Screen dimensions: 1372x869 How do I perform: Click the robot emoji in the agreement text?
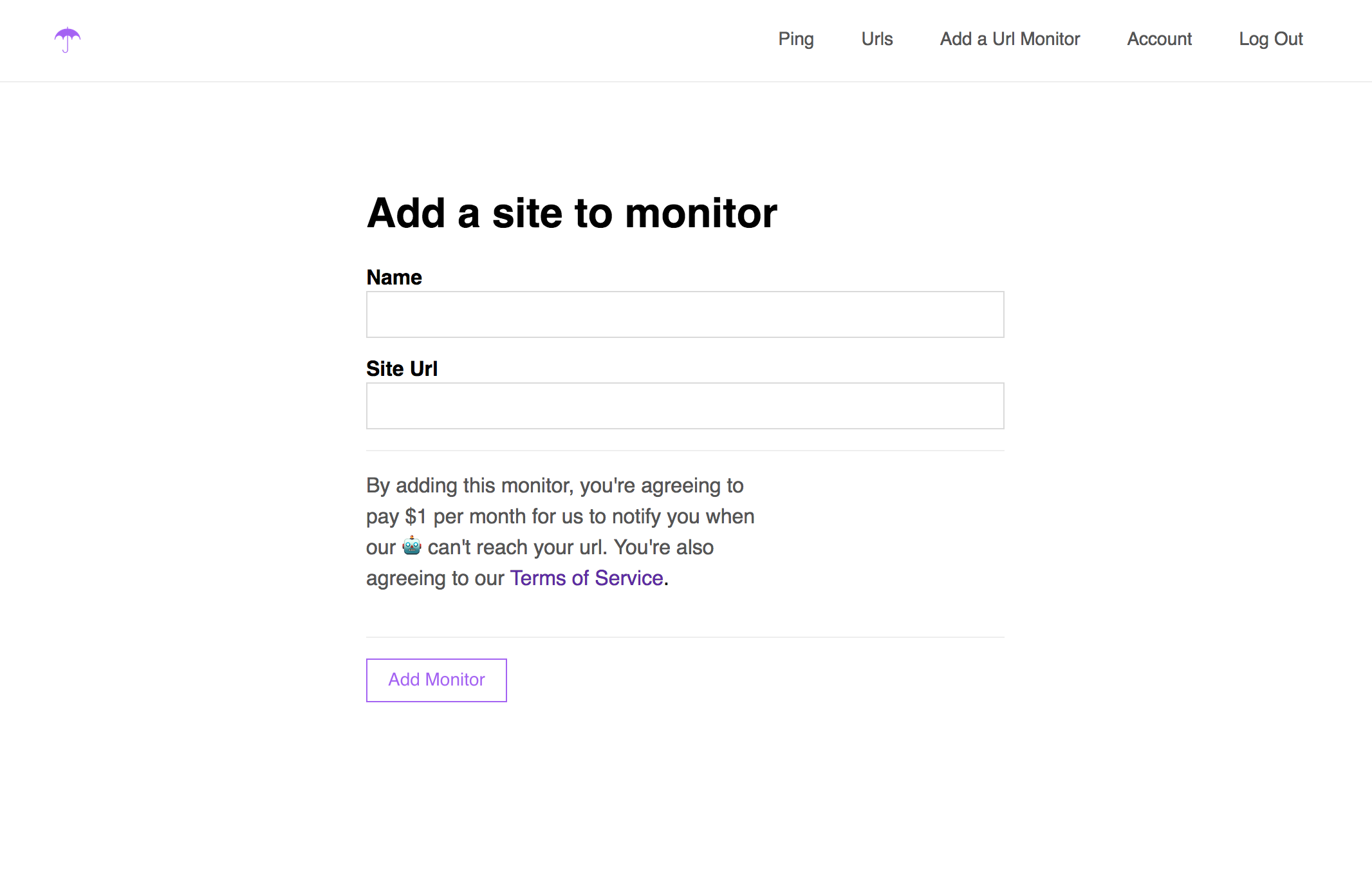click(x=412, y=547)
